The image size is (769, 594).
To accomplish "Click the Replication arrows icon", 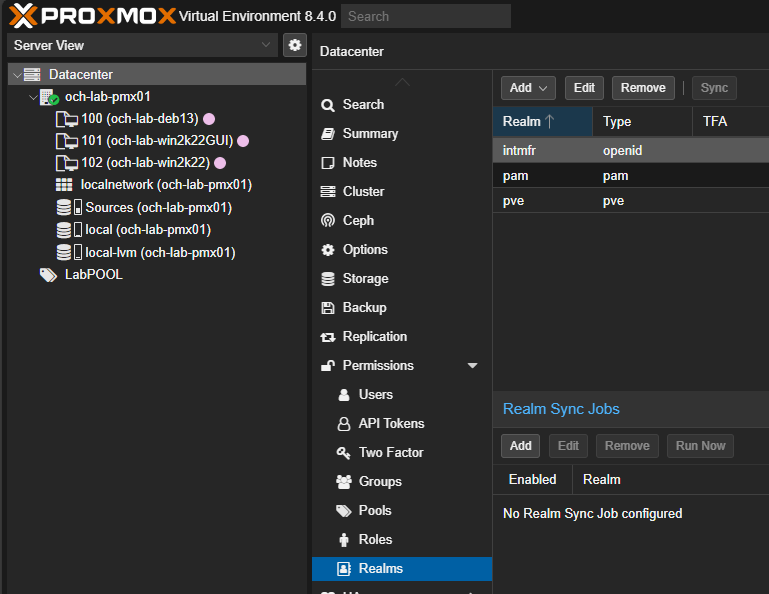I will click(328, 337).
